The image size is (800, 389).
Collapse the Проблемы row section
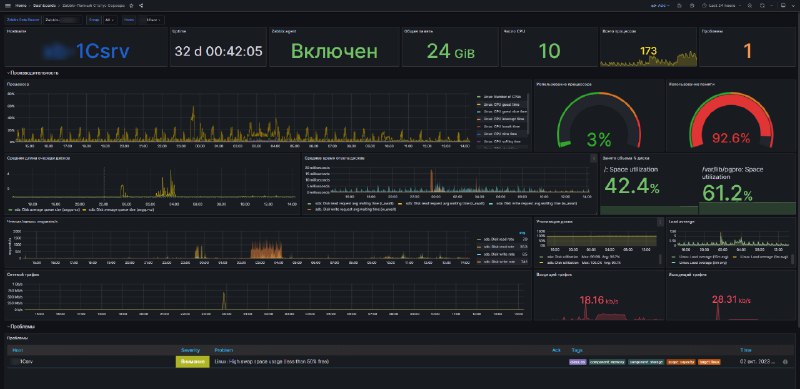click(21, 326)
